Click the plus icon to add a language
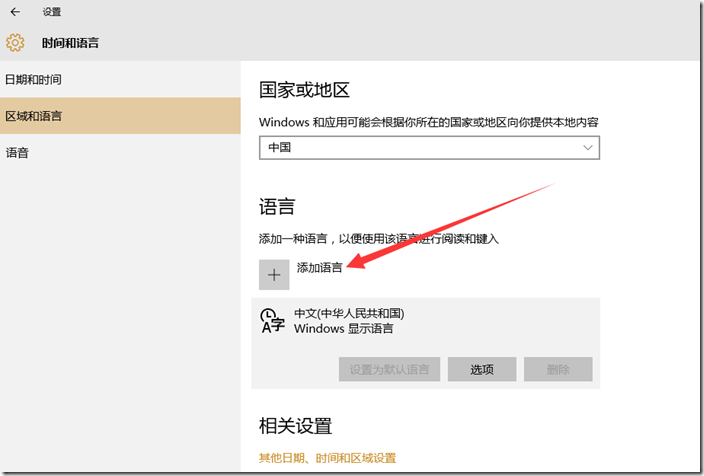This screenshot has width=704, height=476. 274,275
